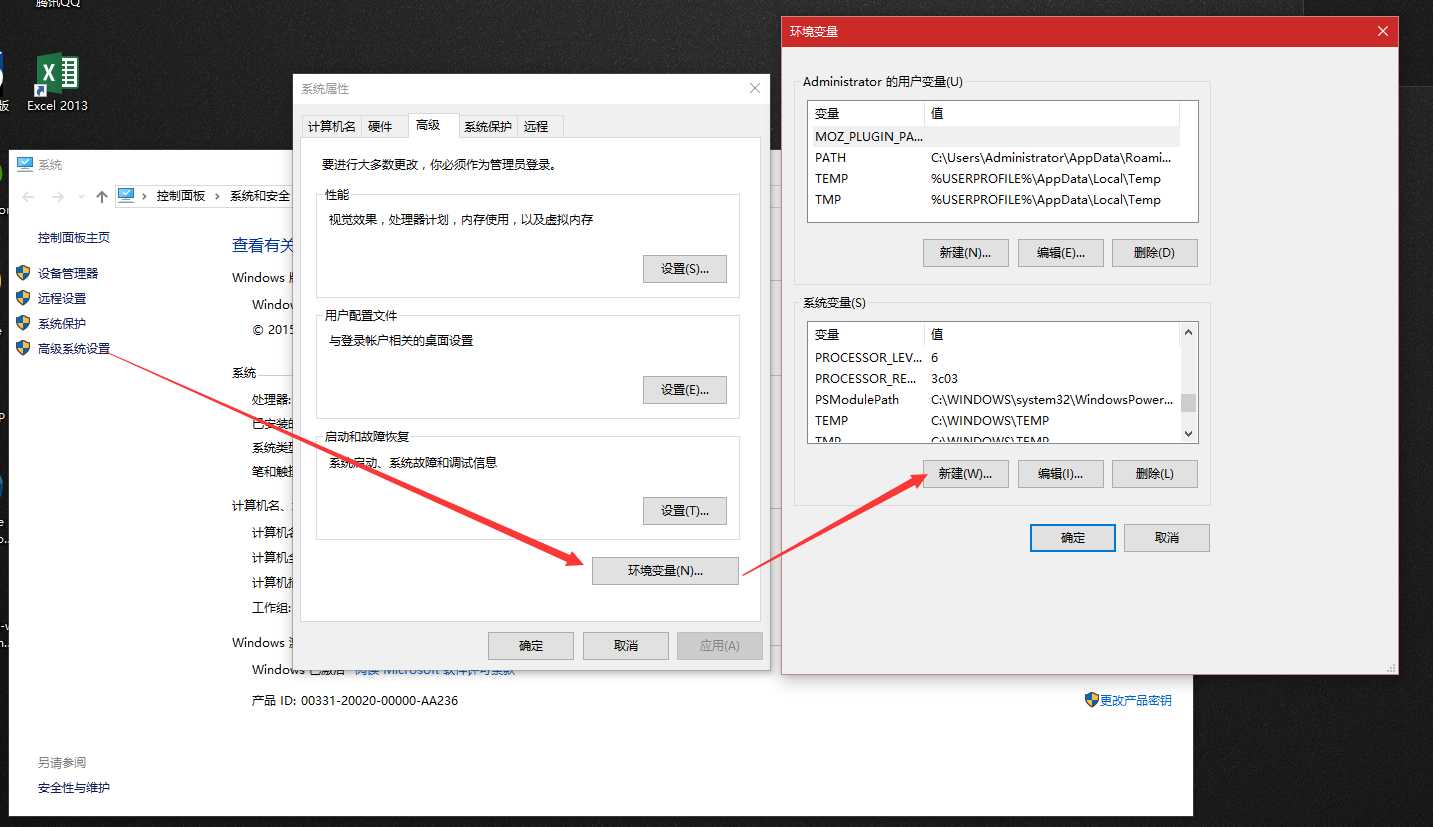Cancel the 环境变量 dialog

pyautogui.click(x=1167, y=538)
